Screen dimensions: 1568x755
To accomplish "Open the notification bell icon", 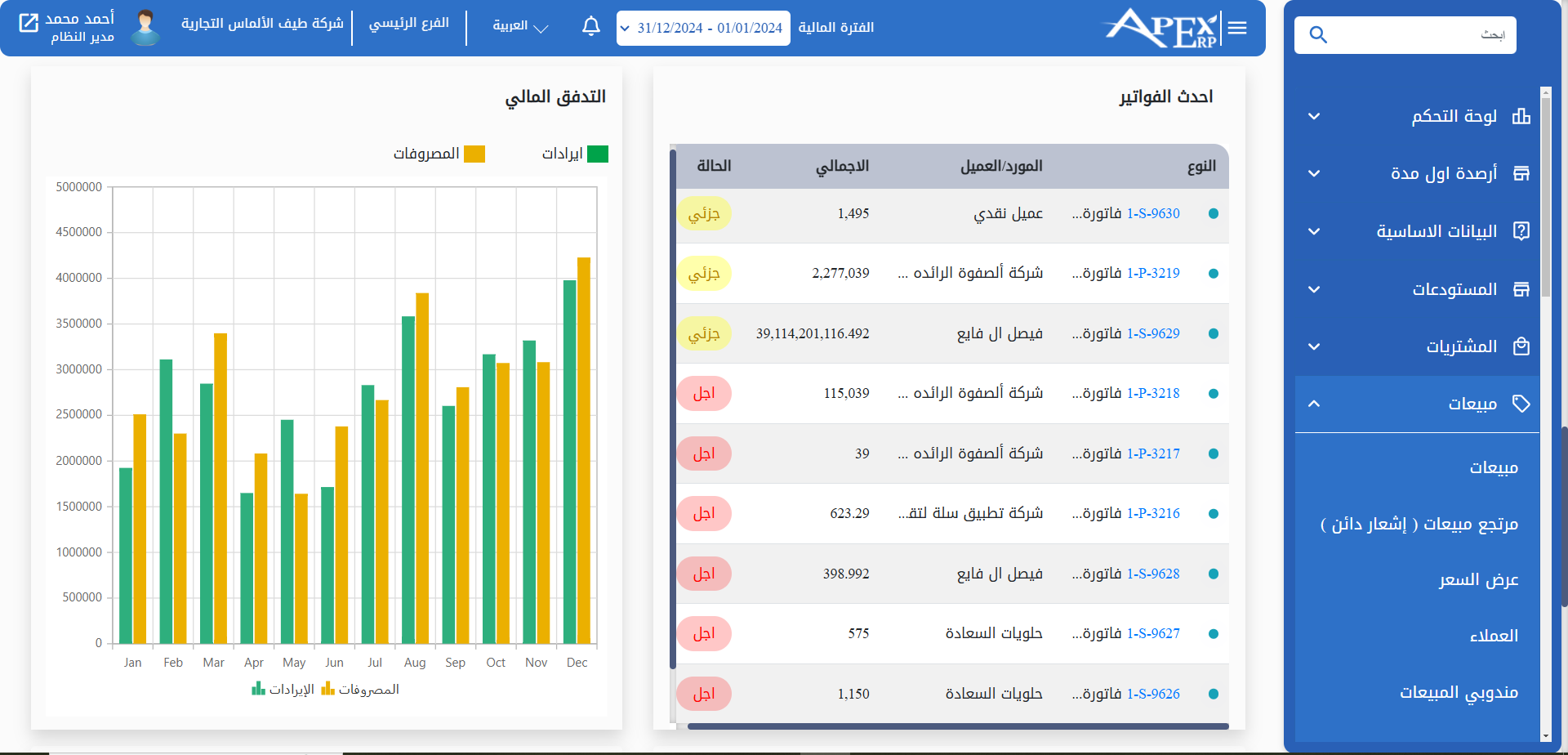I will click(x=590, y=27).
